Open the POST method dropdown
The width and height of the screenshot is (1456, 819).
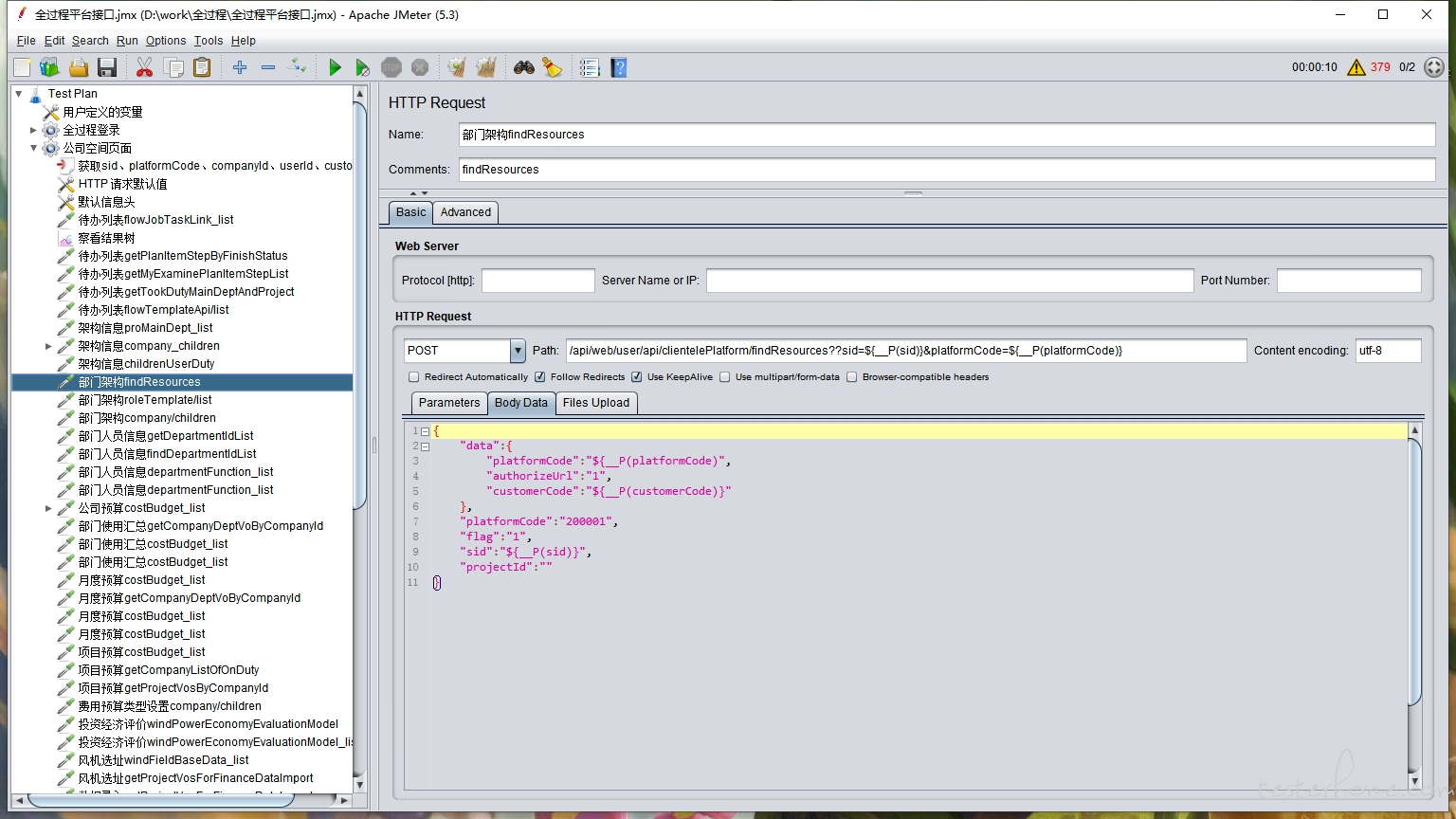[x=518, y=351]
